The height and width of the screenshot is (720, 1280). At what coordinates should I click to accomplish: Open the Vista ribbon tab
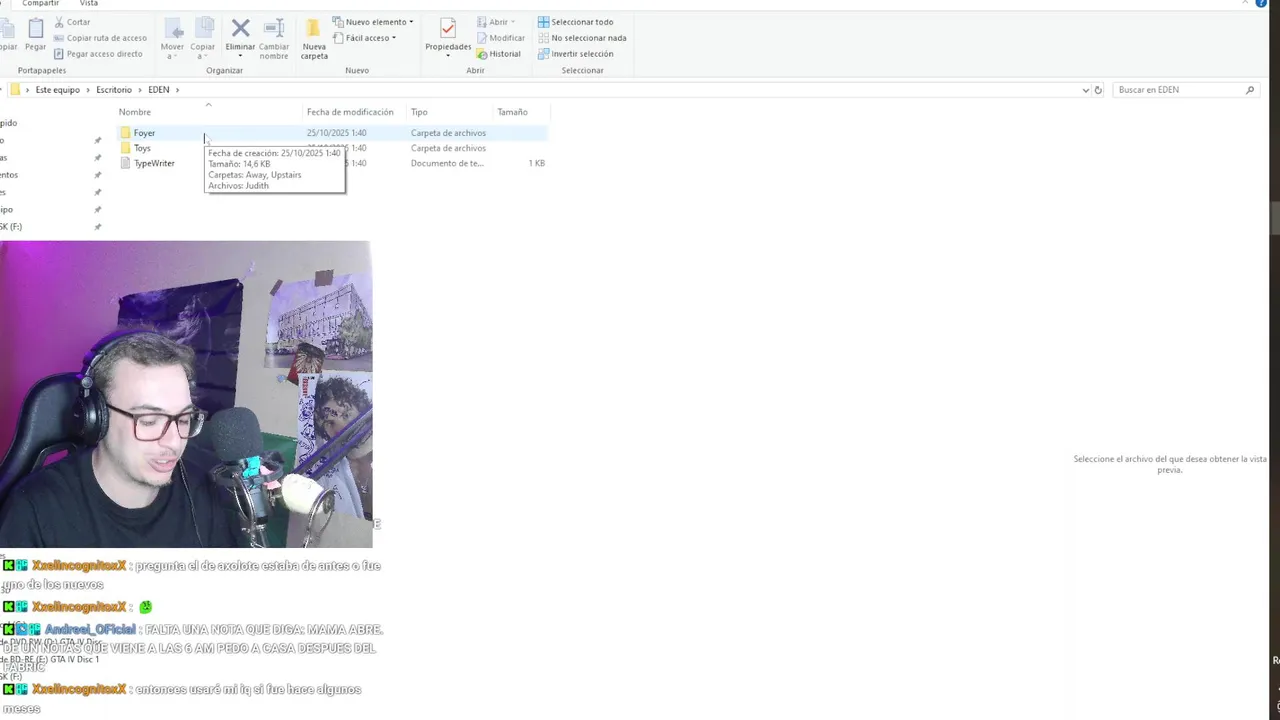[89, 4]
